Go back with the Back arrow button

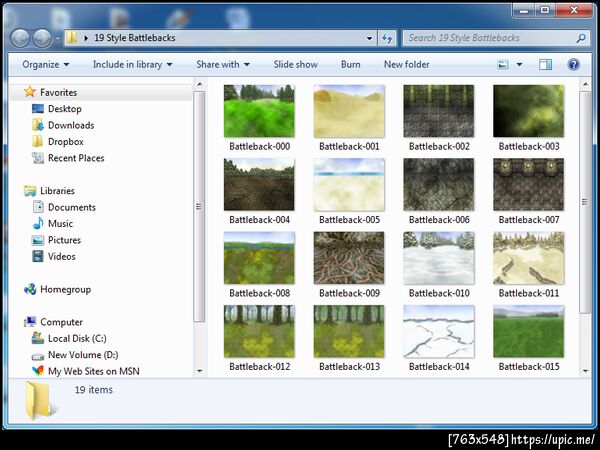coord(20,38)
